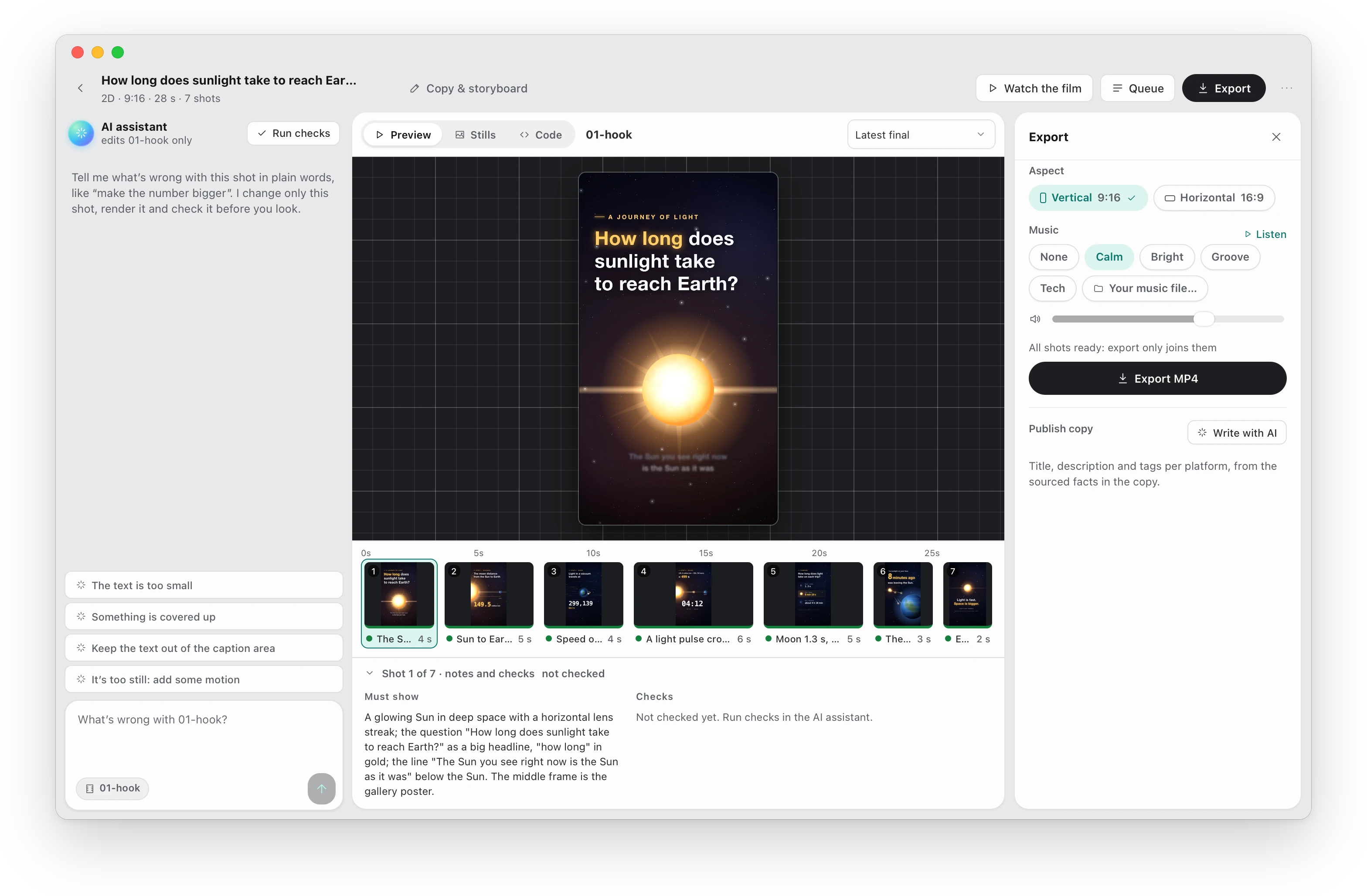Open the Latest final version dropdown

920,134
